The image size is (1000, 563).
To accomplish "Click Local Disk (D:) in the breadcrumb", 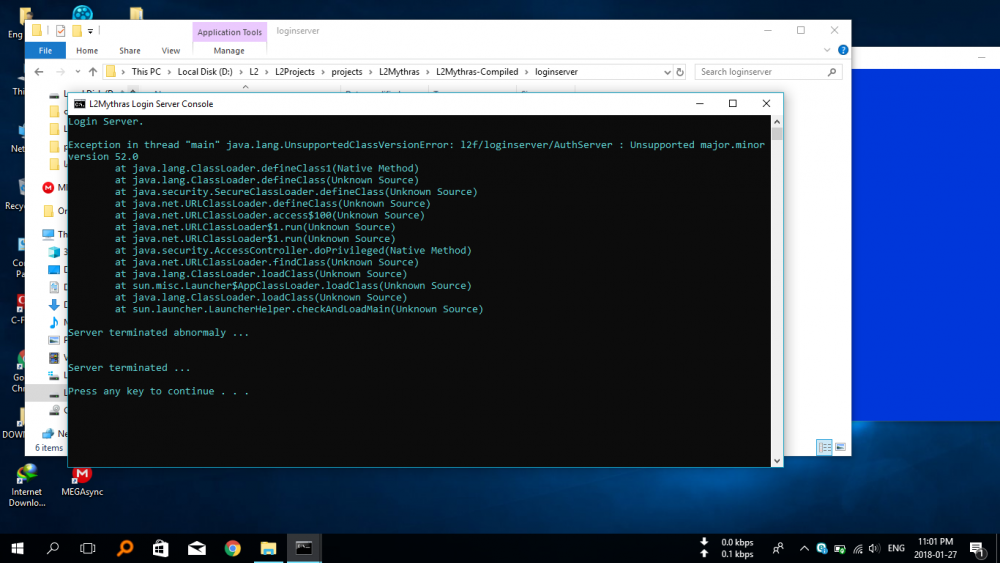I will [205, 72].
